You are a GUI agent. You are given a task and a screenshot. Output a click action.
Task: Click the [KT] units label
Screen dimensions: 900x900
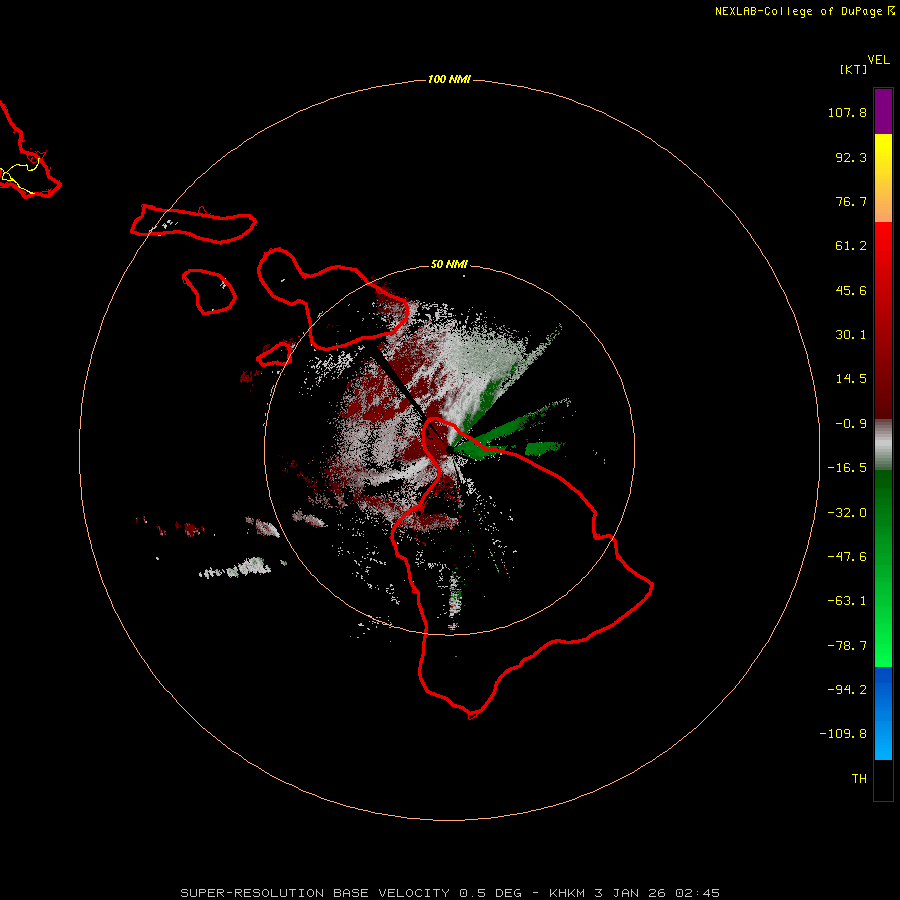click(853, 69)
